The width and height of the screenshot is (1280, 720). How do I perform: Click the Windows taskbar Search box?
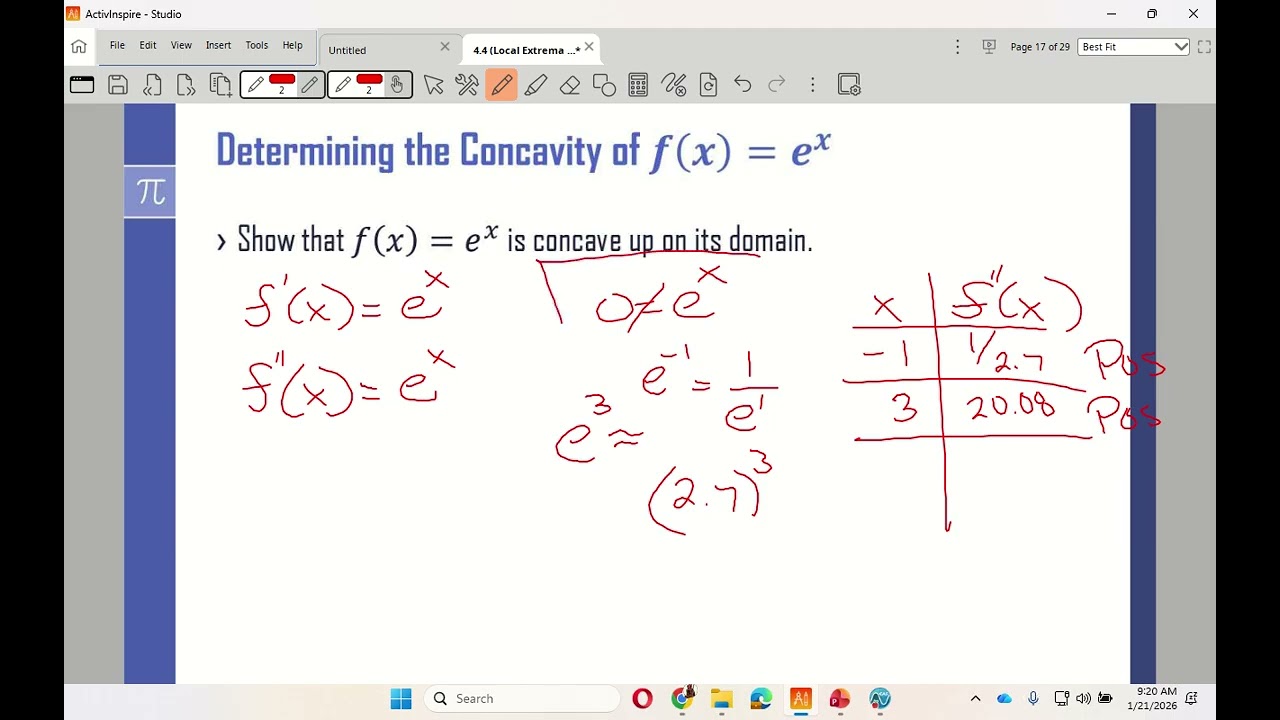coord(521,699)
